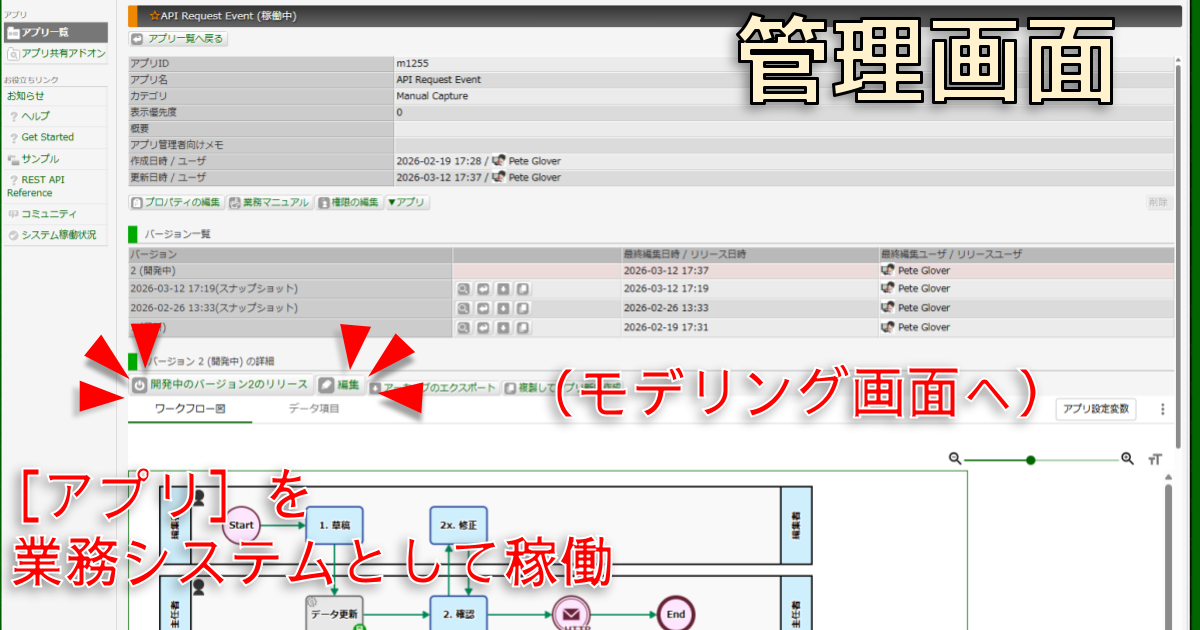
Task: Open the サンプル sidebar link
Action: click(40, 159)
